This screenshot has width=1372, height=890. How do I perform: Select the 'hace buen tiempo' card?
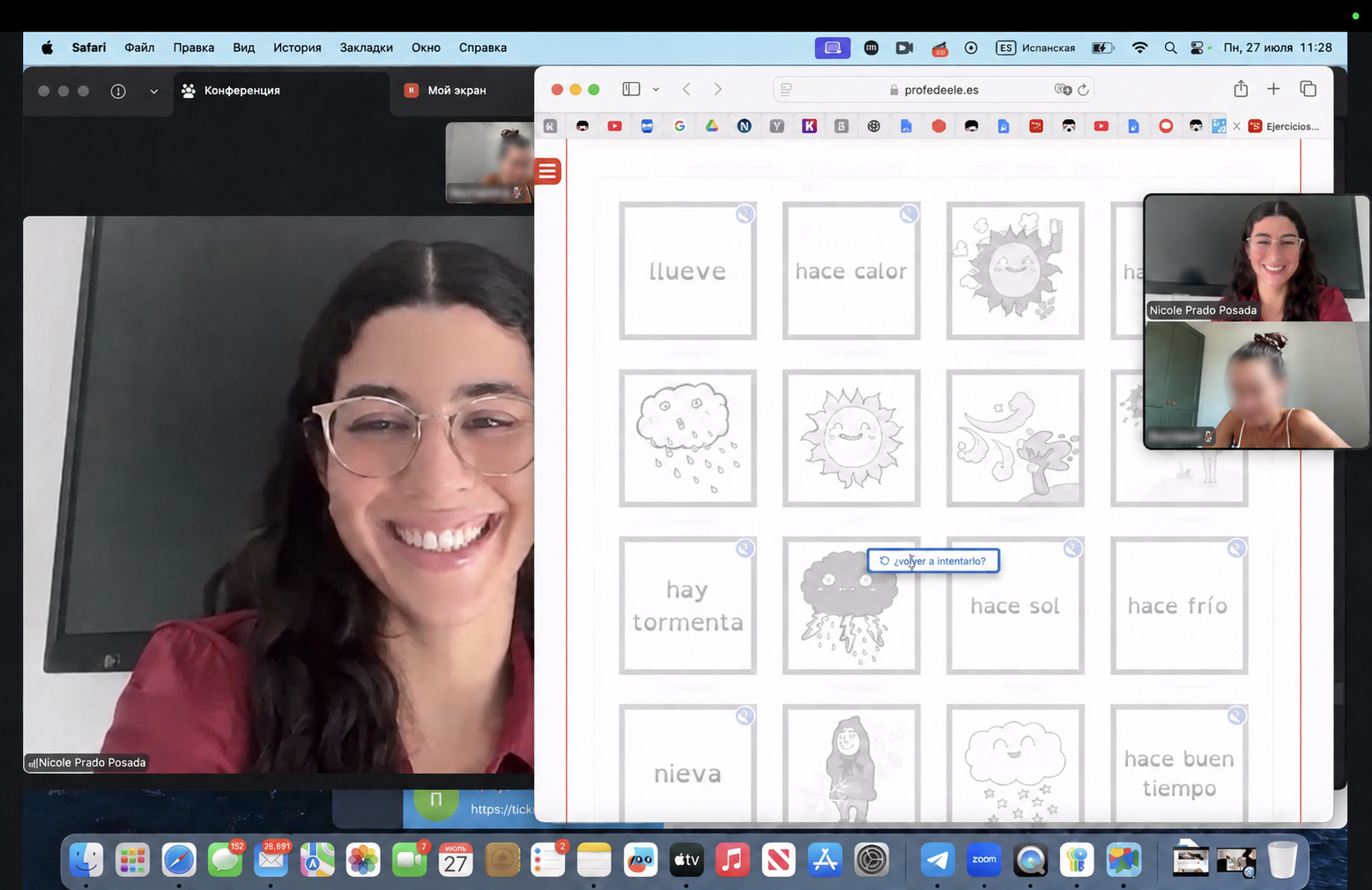click(1179, 763)
